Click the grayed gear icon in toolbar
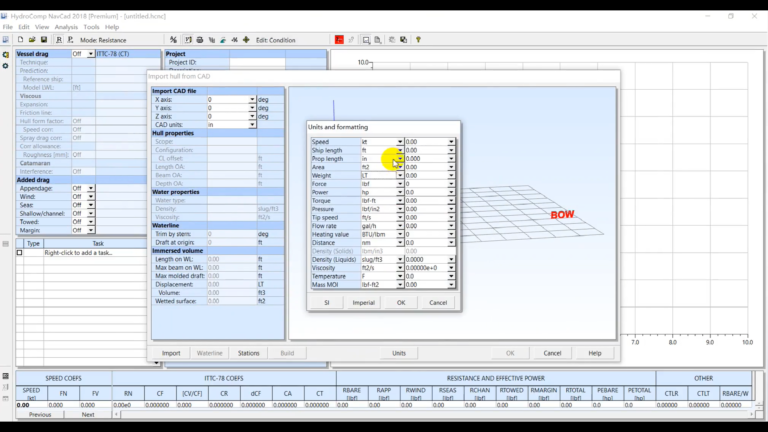 [392, 40]
